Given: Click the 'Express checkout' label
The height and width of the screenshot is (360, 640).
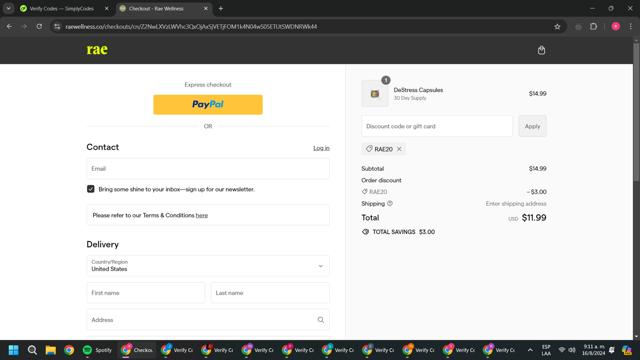Looking at the screenshot, I should click(x=208, y=84).
